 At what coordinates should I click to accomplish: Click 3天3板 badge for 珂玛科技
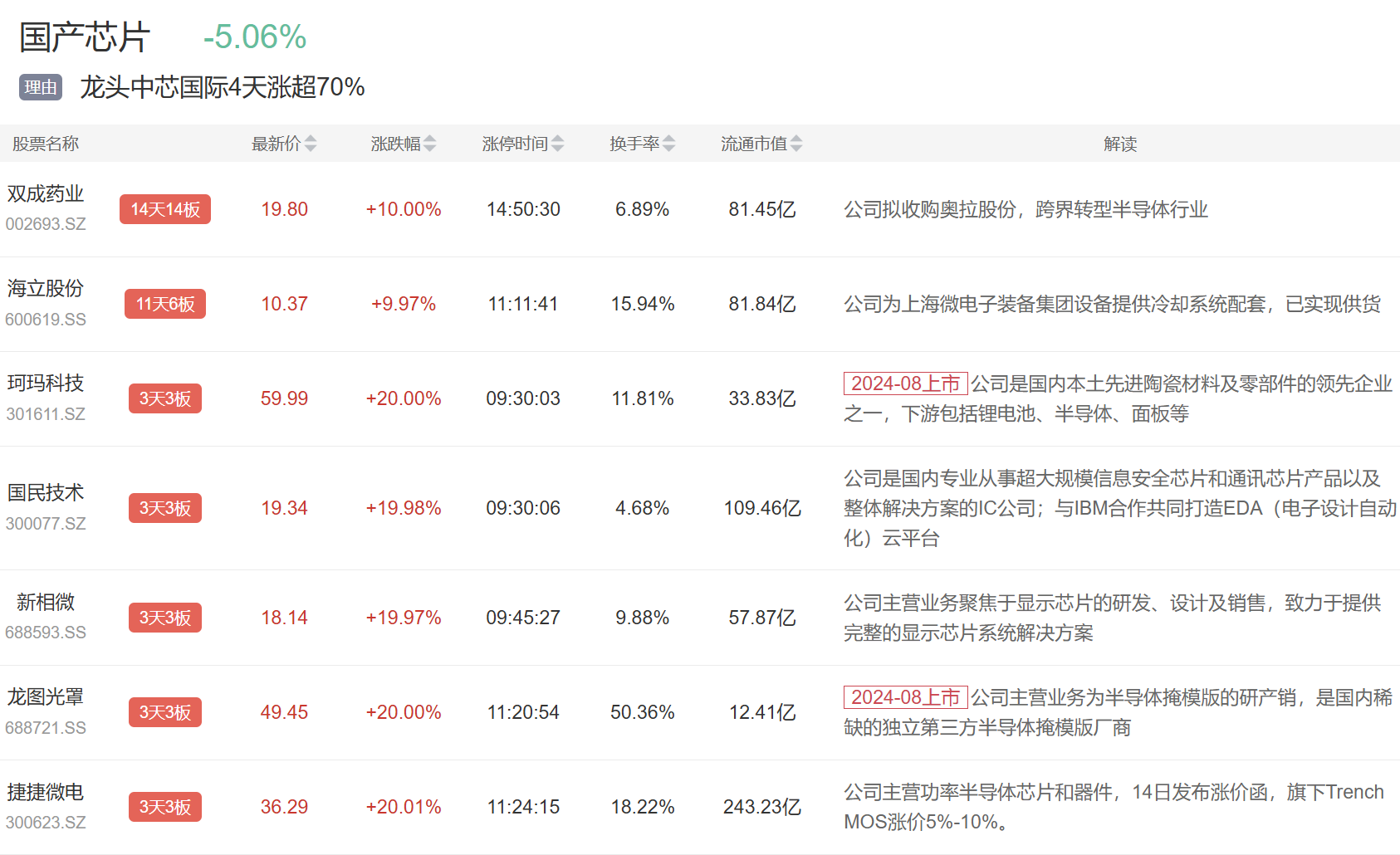tap(165, 398)
